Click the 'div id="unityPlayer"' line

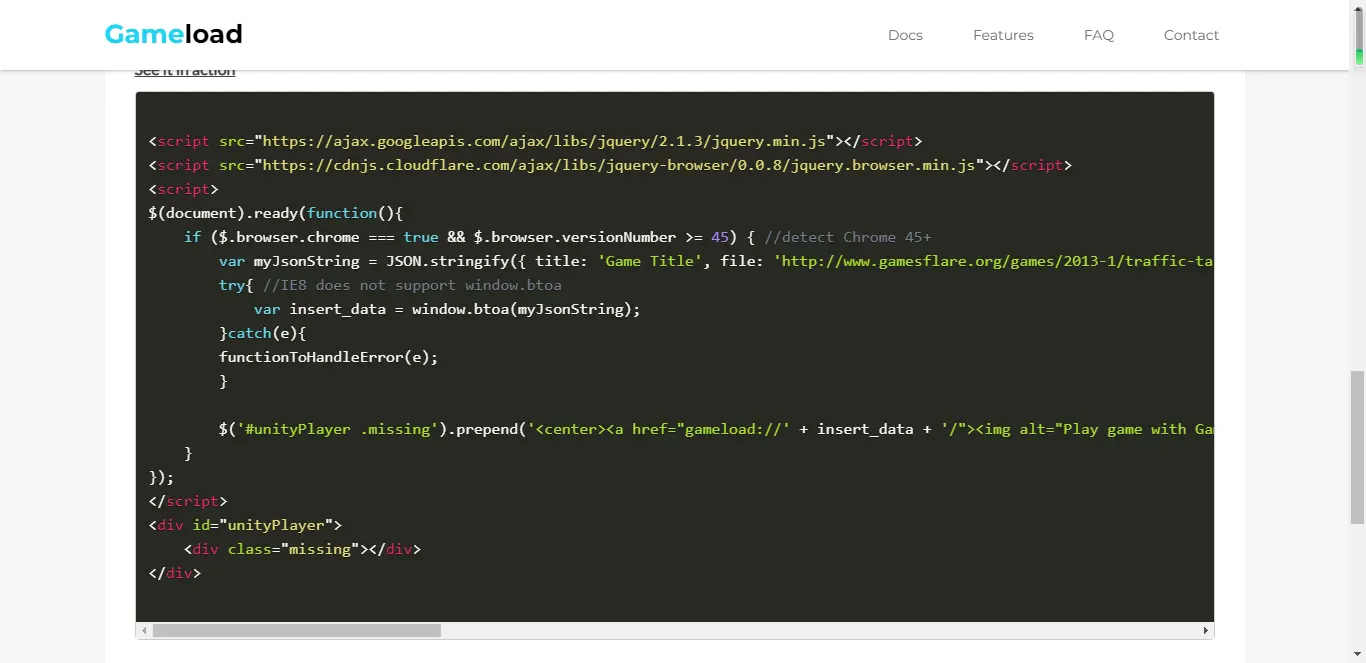[245, 525]
